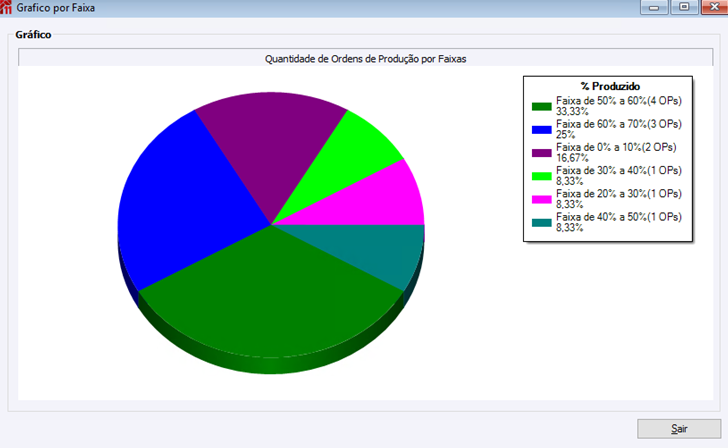The height and width of the screenshot is (448, 728).
Task: Click the app icon in the title bar
Action: [6, 7]
